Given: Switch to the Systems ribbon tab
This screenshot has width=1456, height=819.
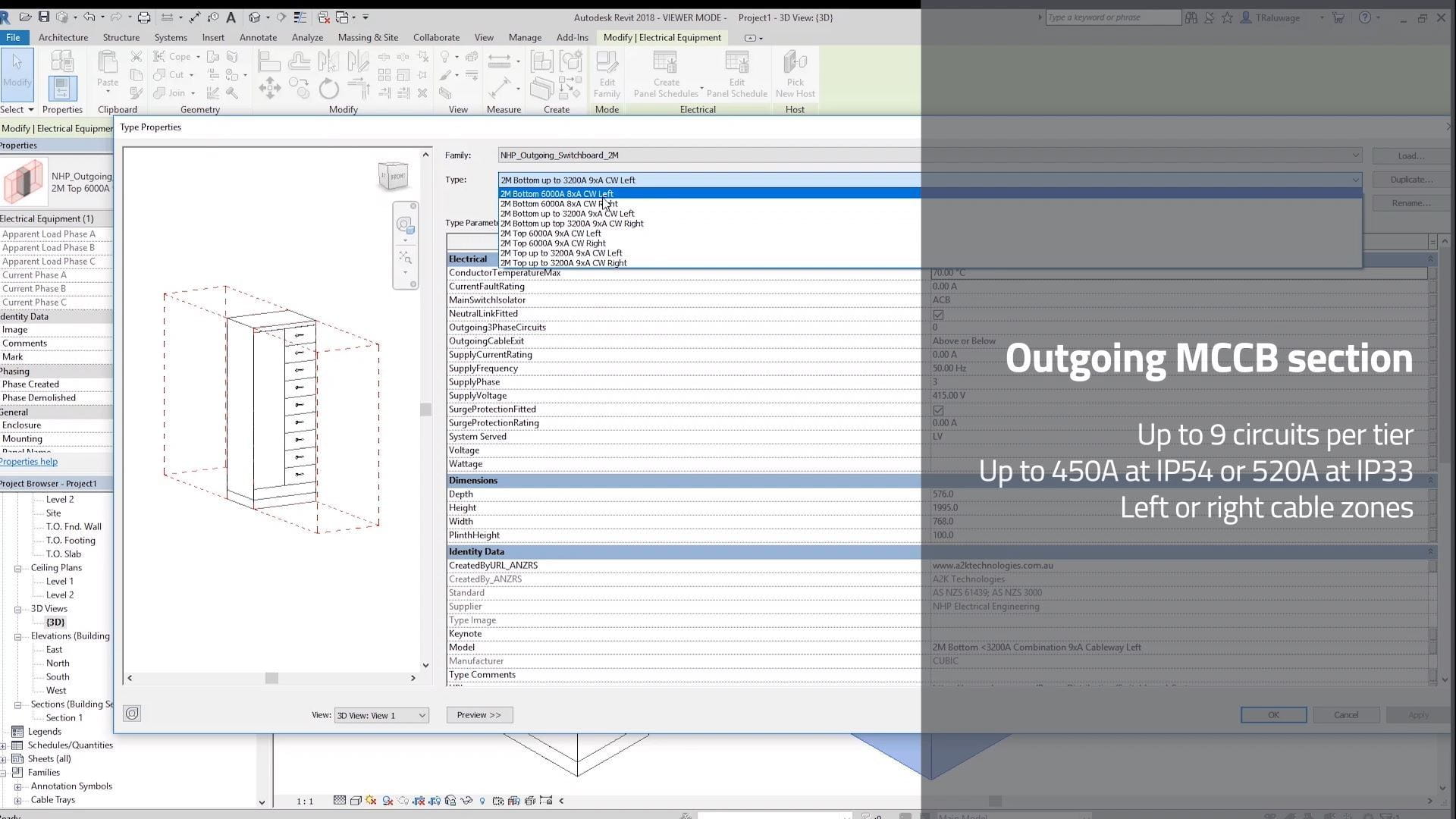Looking at the screenshot, I should click(x=171, y=37).
